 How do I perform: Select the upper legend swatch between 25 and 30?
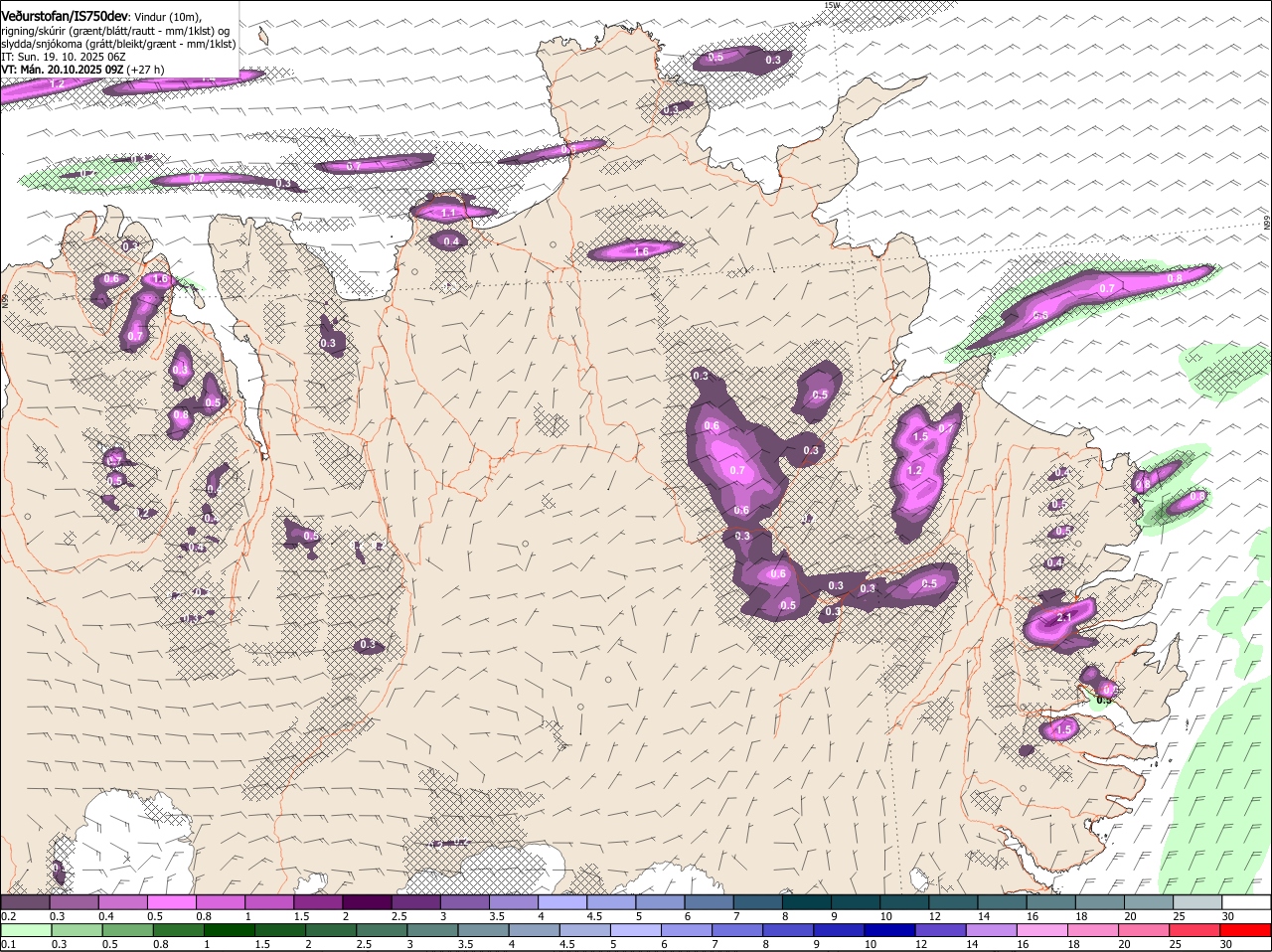(x=1198, y=902)
